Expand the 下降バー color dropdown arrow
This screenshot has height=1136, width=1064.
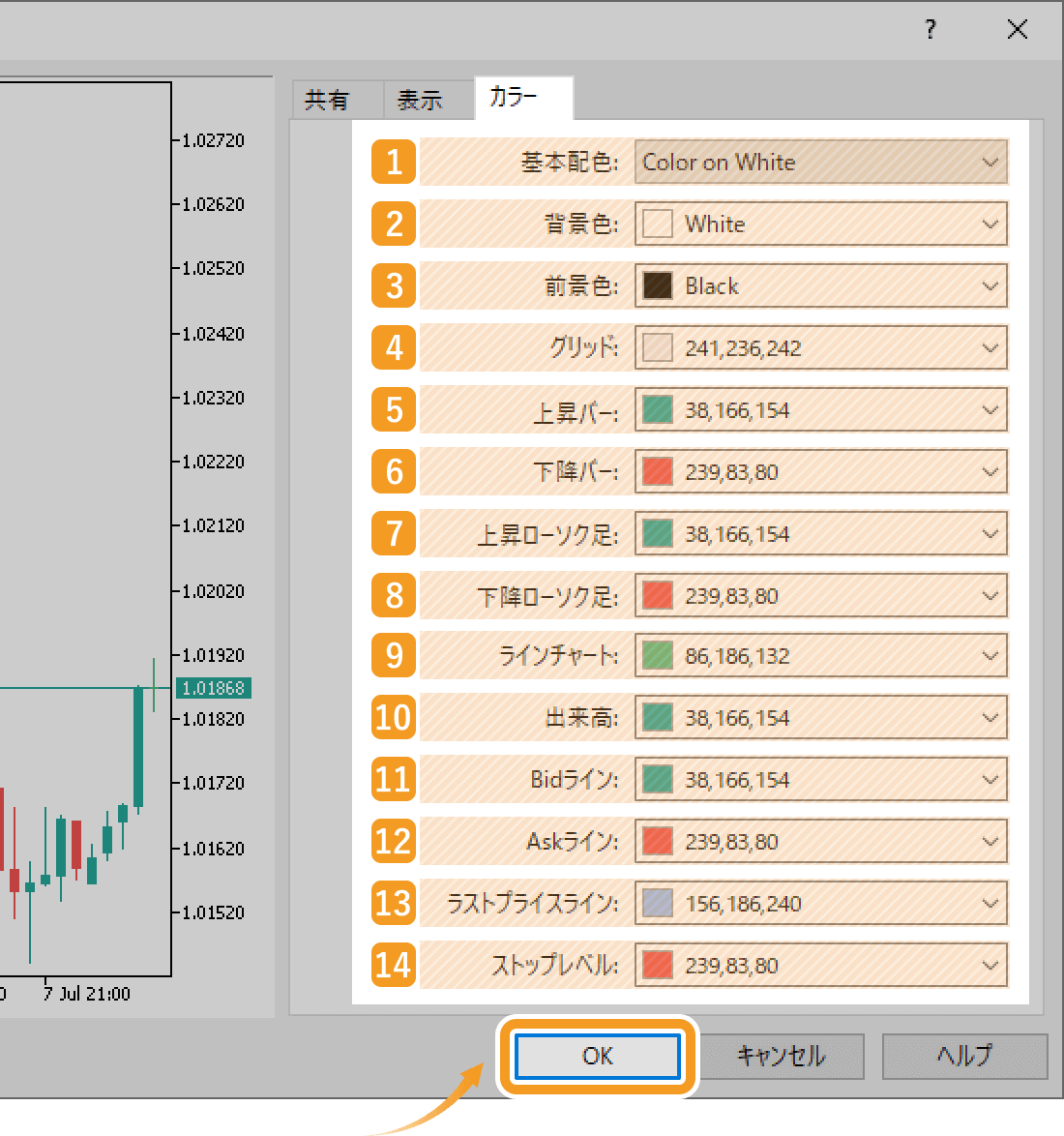(x=990, y=471)
